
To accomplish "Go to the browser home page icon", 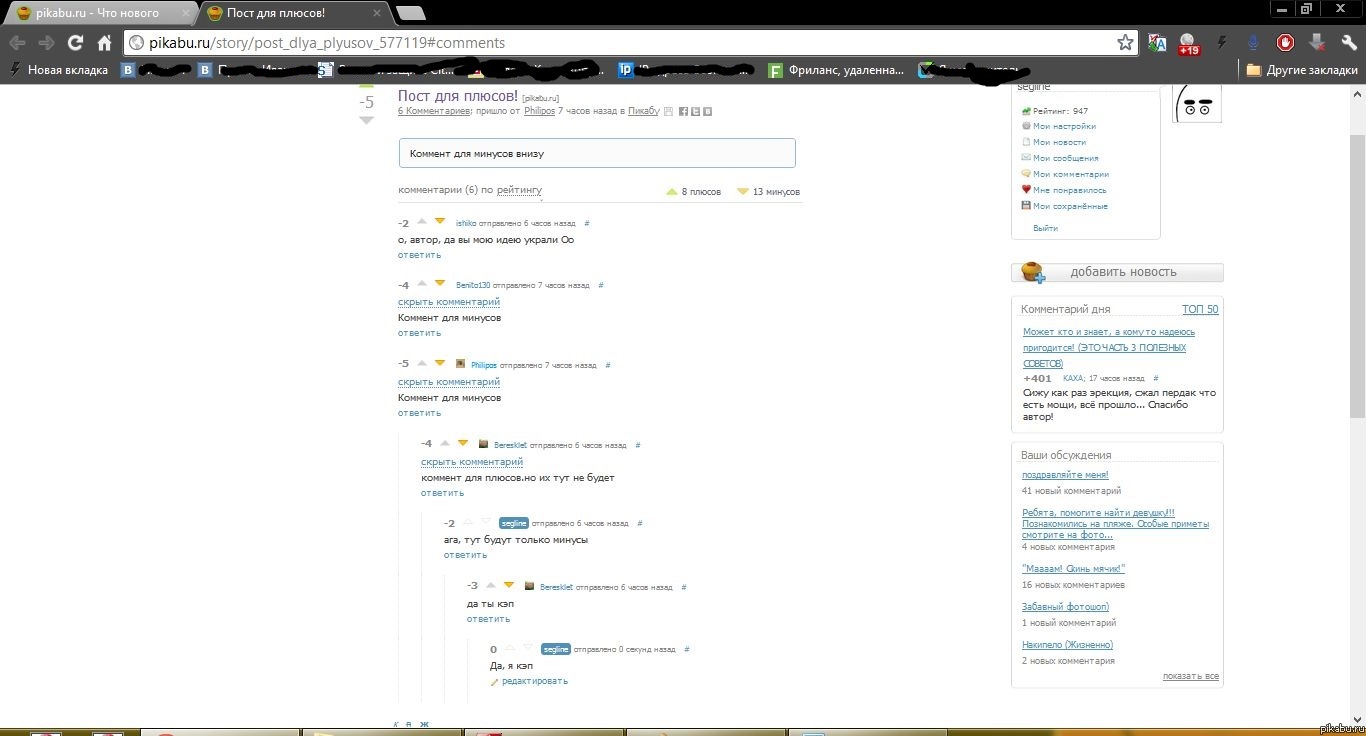I will (x=104, y=43).
